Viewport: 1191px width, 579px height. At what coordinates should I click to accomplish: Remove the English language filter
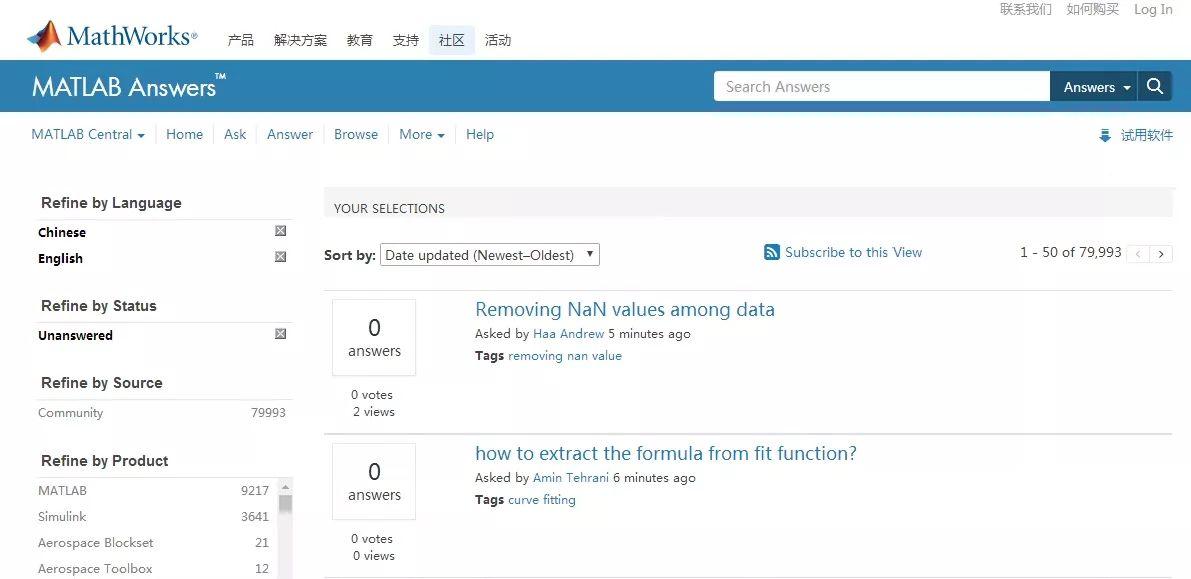281,257
